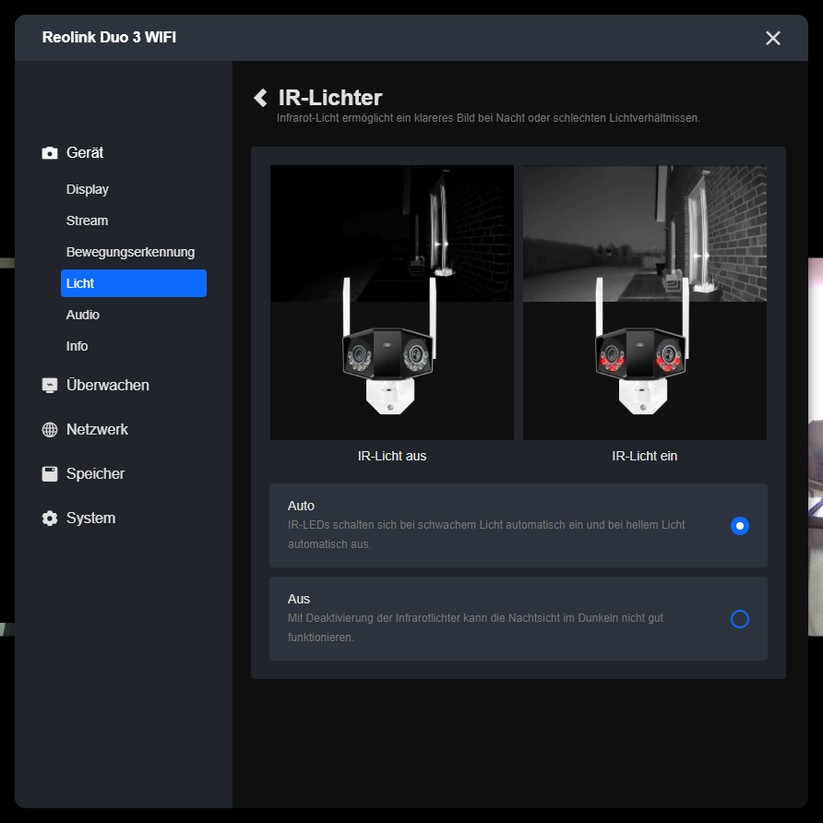The height and width of the screenshot is (823, 823).
Task: Open Netzwerk via the globe icon
Action: coord(49,429)
